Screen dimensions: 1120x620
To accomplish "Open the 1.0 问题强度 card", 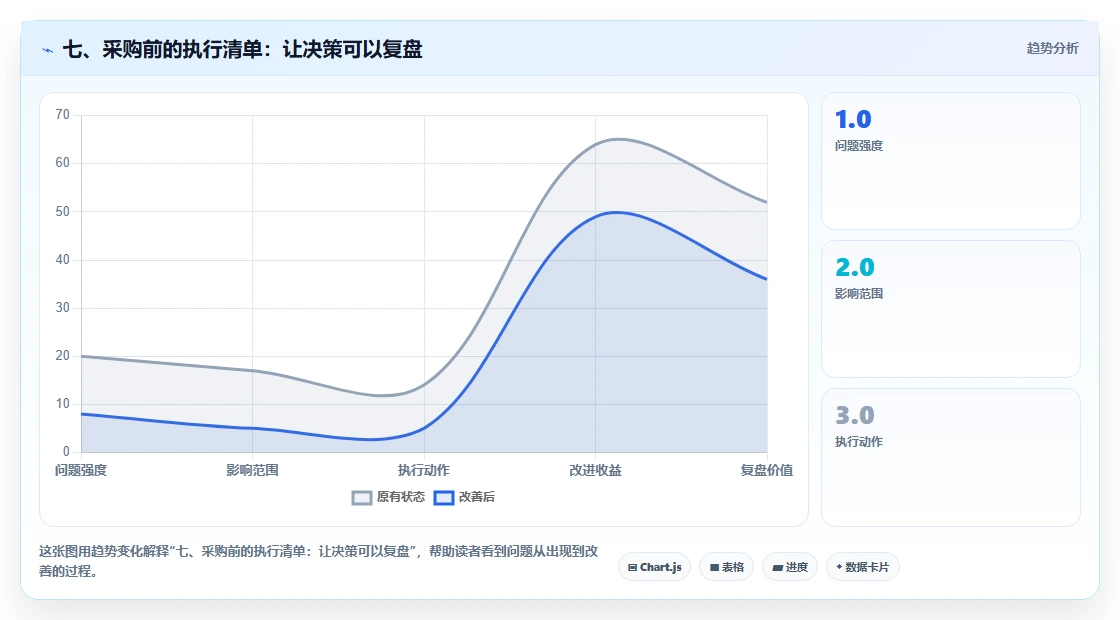I will 951,161.
